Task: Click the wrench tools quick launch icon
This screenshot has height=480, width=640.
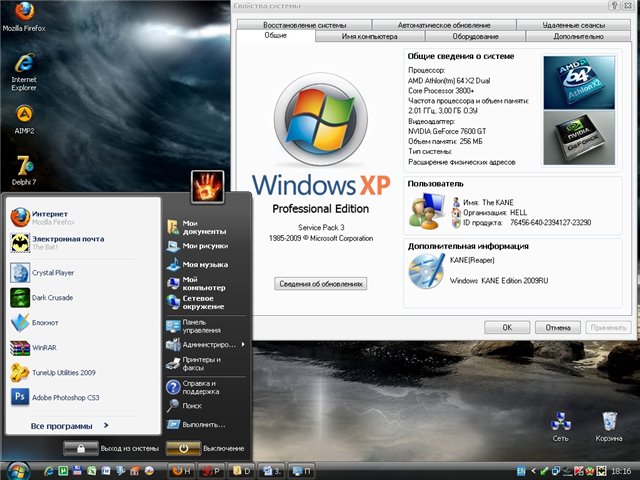Action: (x=120, y=471)
